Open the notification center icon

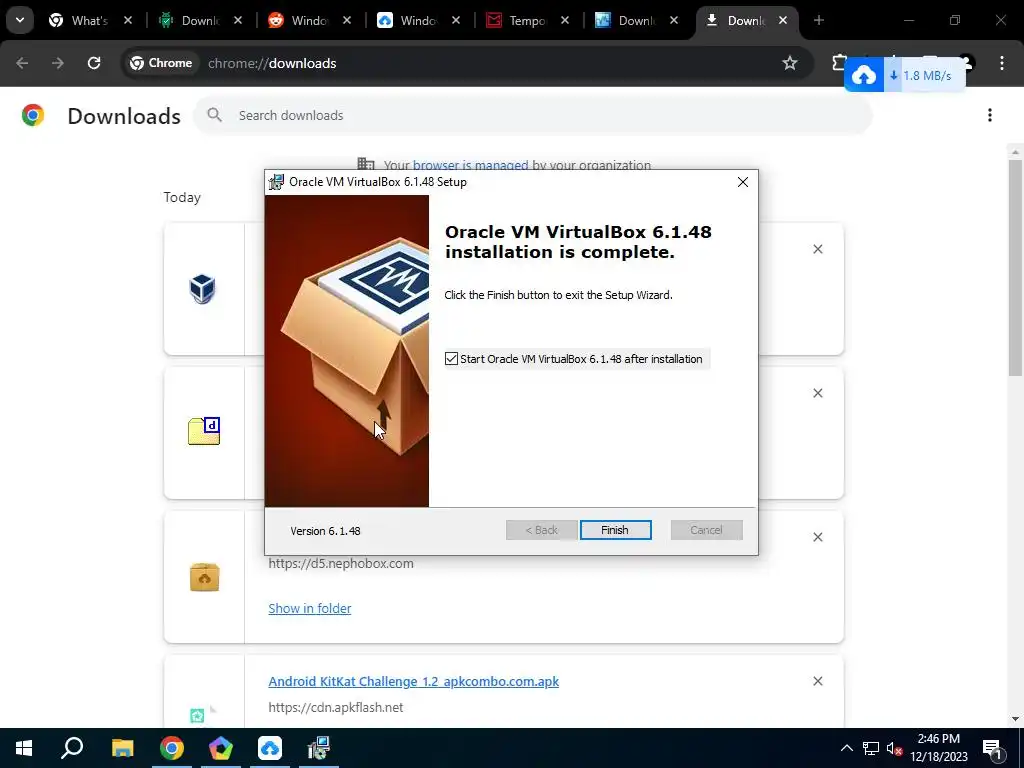point(993,748)
